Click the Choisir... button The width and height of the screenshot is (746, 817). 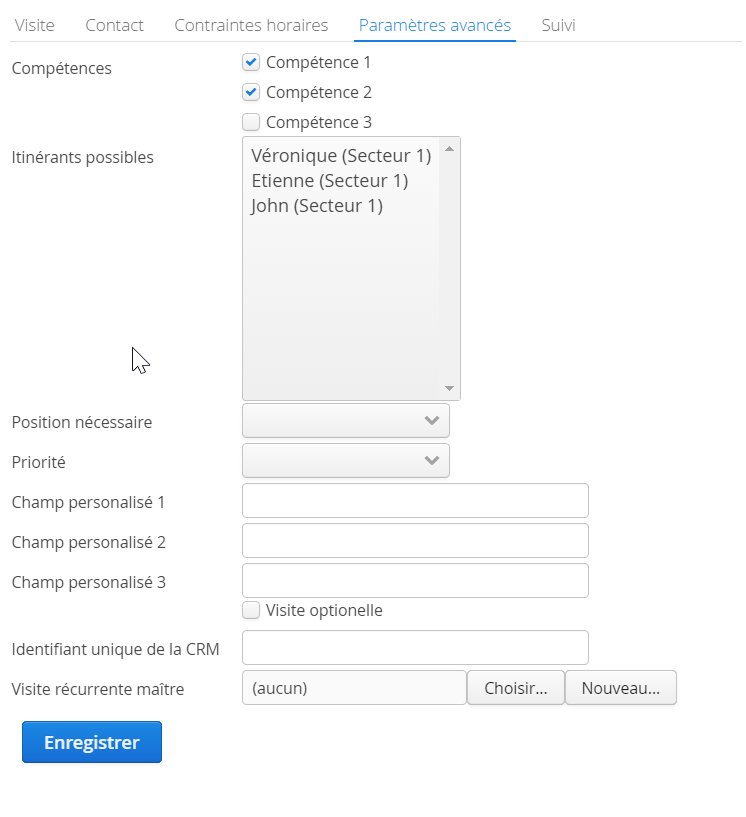tap(516, 688)
